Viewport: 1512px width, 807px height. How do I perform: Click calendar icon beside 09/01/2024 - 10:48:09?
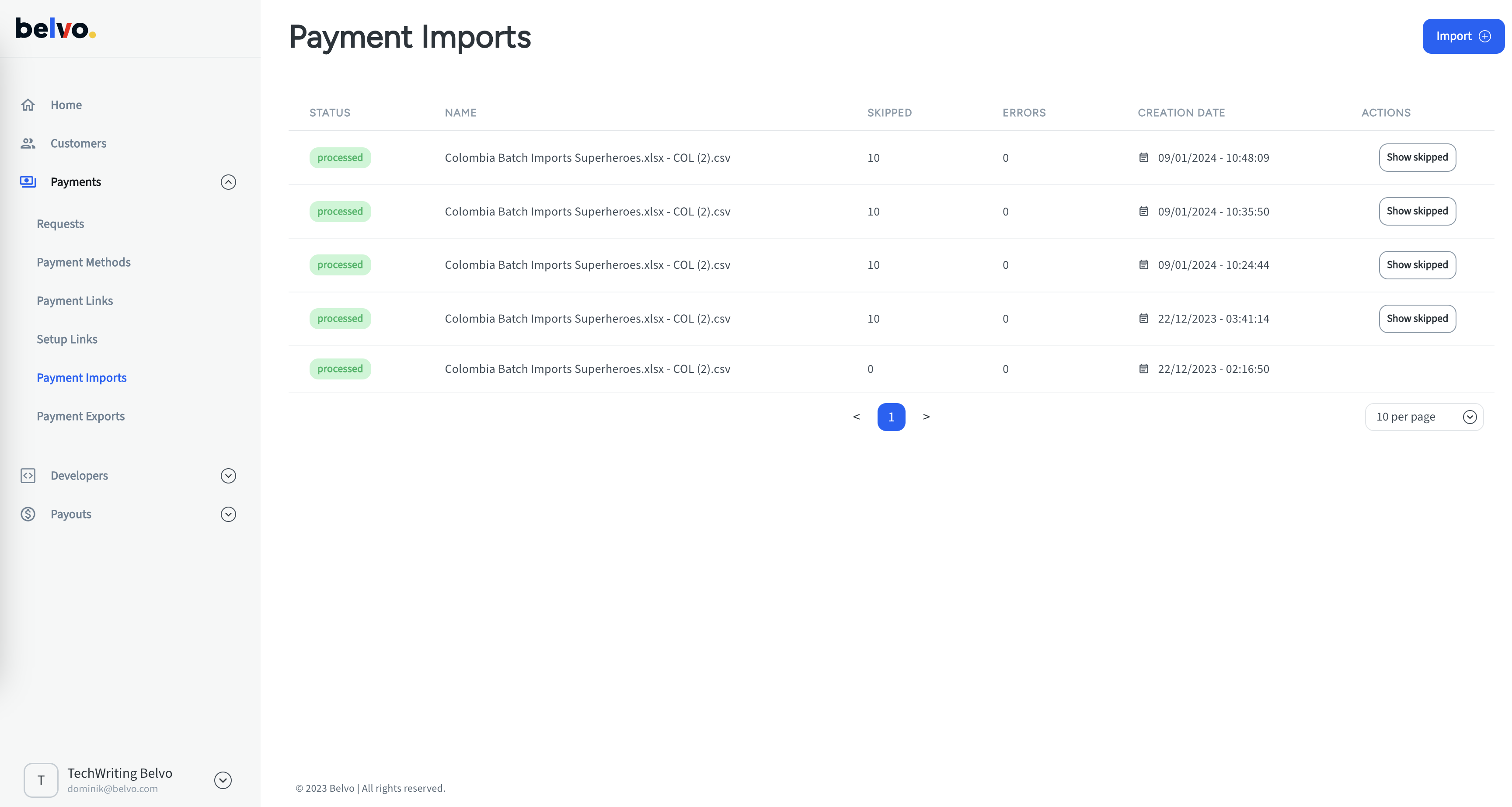[x=1143, y=157]
